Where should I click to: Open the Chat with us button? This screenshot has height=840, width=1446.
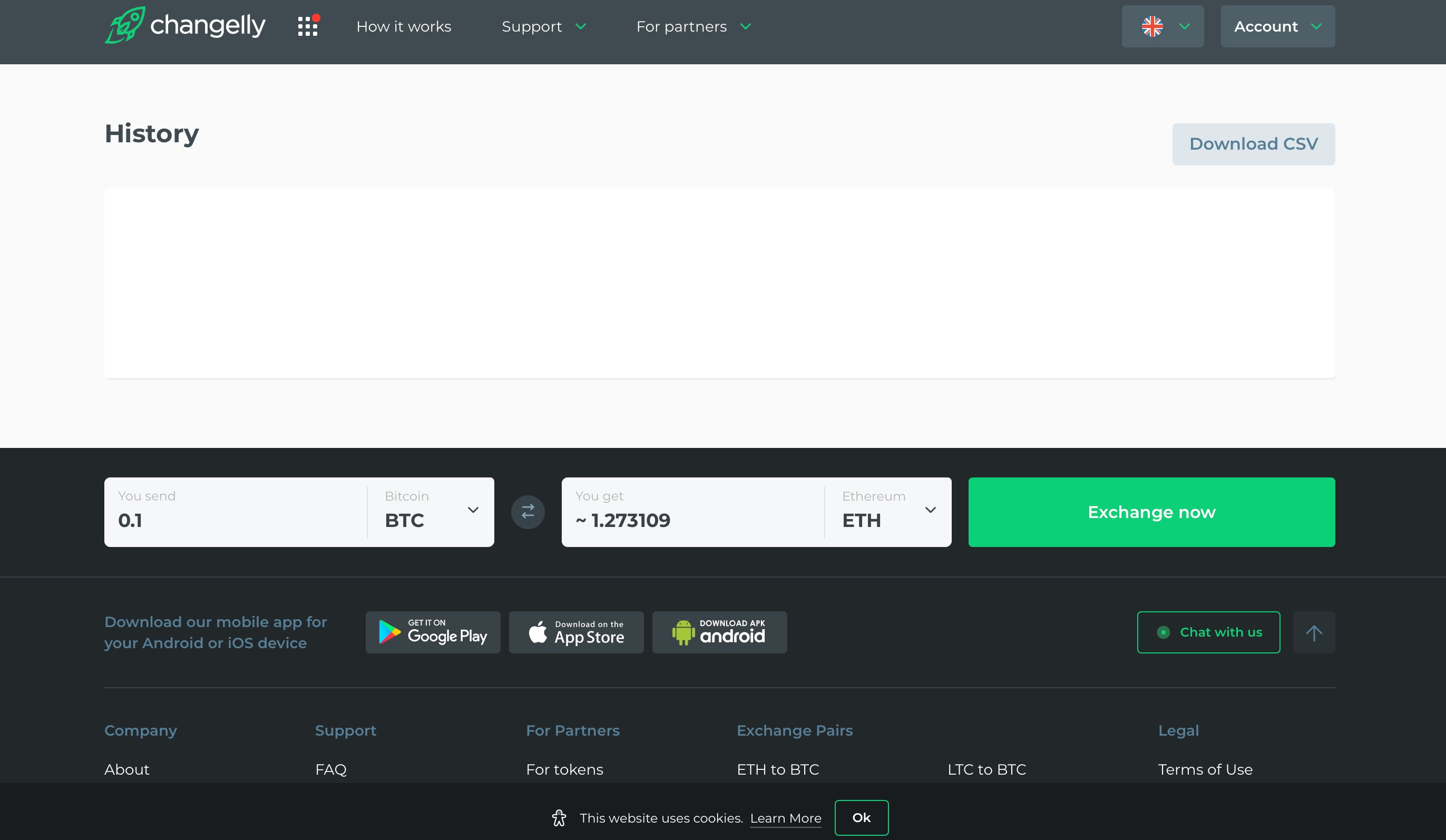(1208, 632)
